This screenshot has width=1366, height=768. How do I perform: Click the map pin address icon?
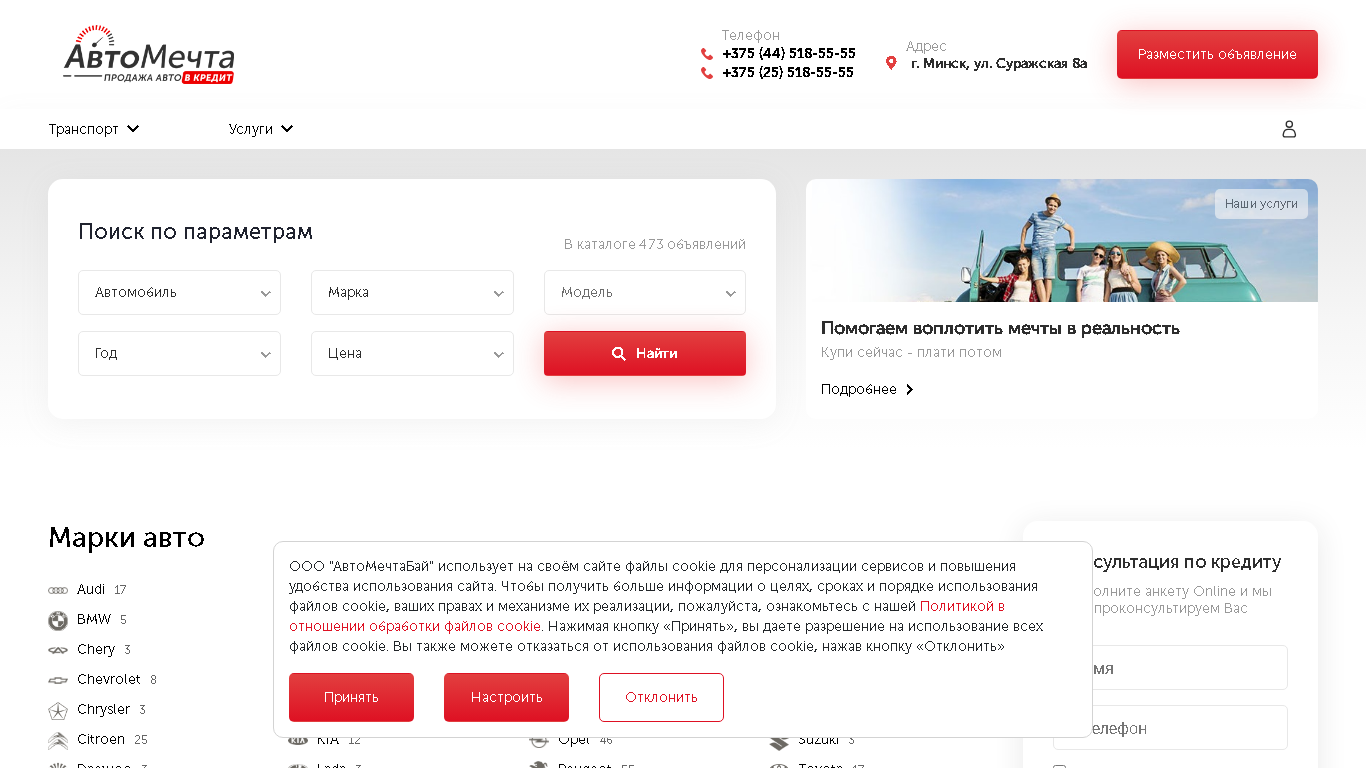pos(891,63)
